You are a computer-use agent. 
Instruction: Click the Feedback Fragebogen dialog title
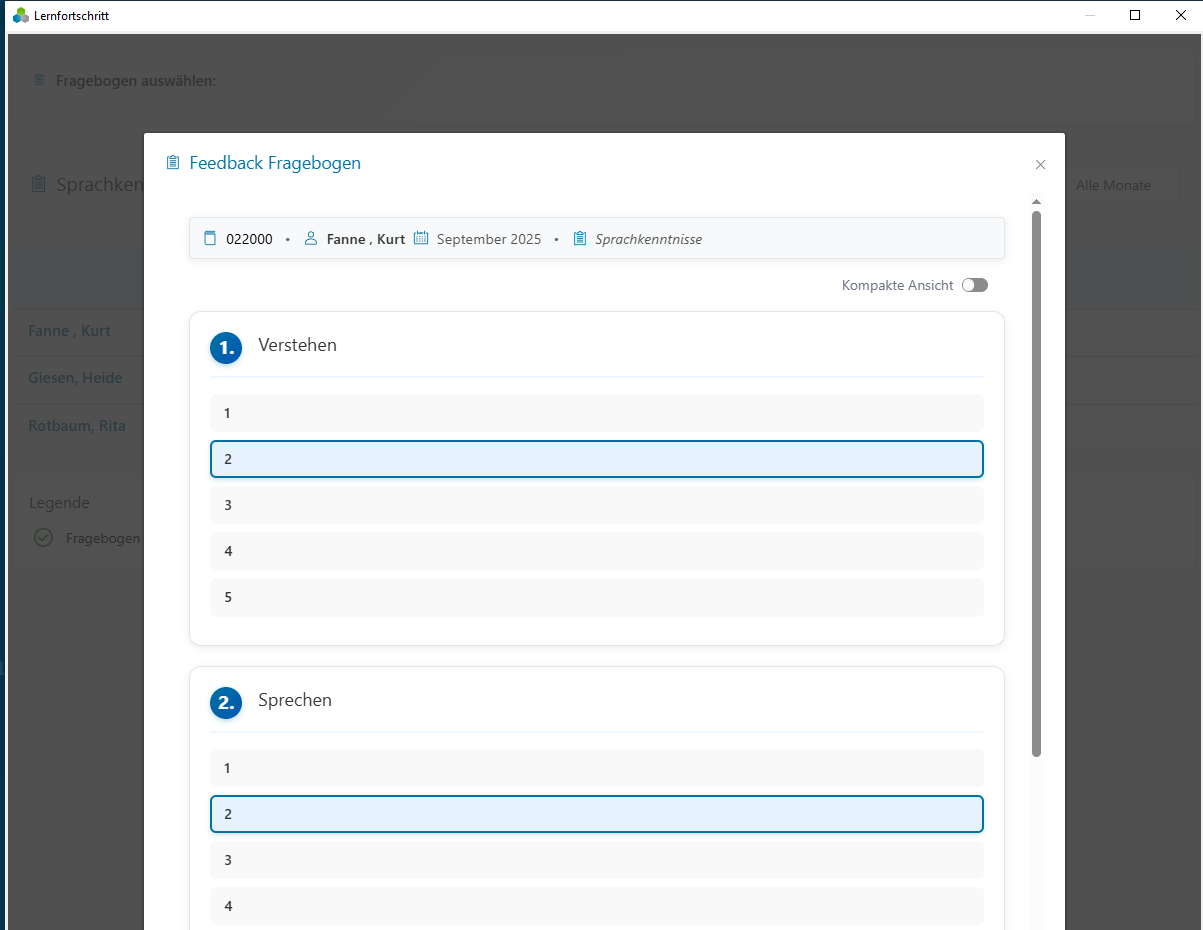pyautogui.click(x=275, y=163)
